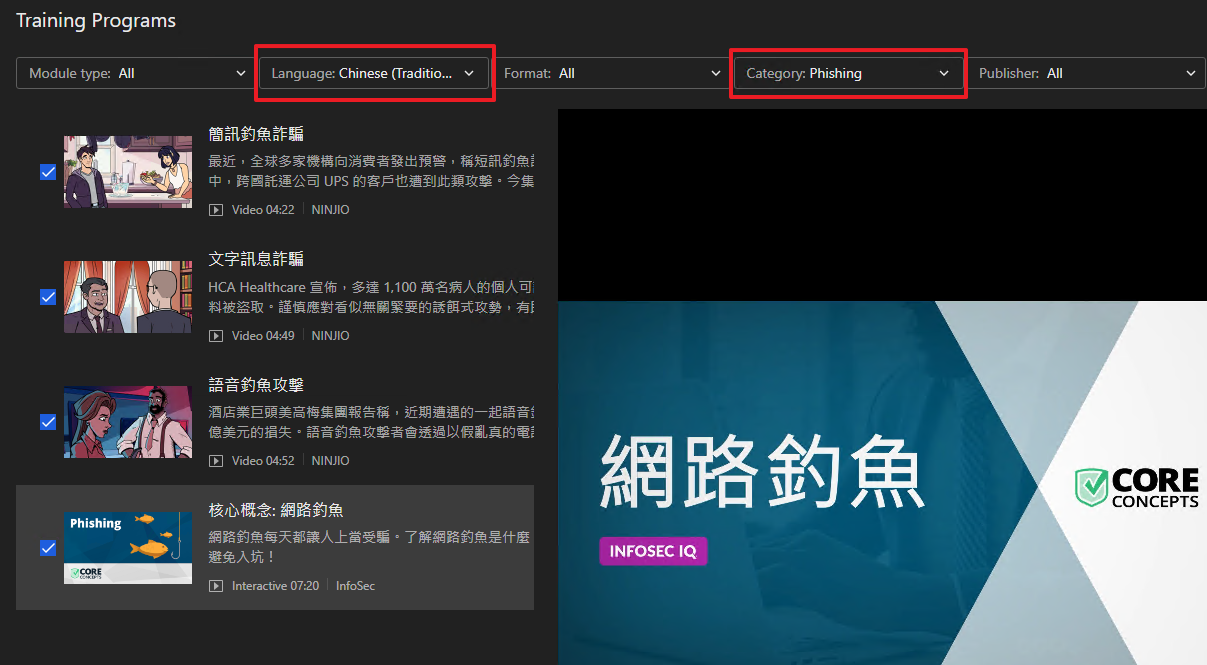This screenshot has height=665, width=1207.
Task: Change the Category: Phishing dropdown
Action: (x=848, y=73)
